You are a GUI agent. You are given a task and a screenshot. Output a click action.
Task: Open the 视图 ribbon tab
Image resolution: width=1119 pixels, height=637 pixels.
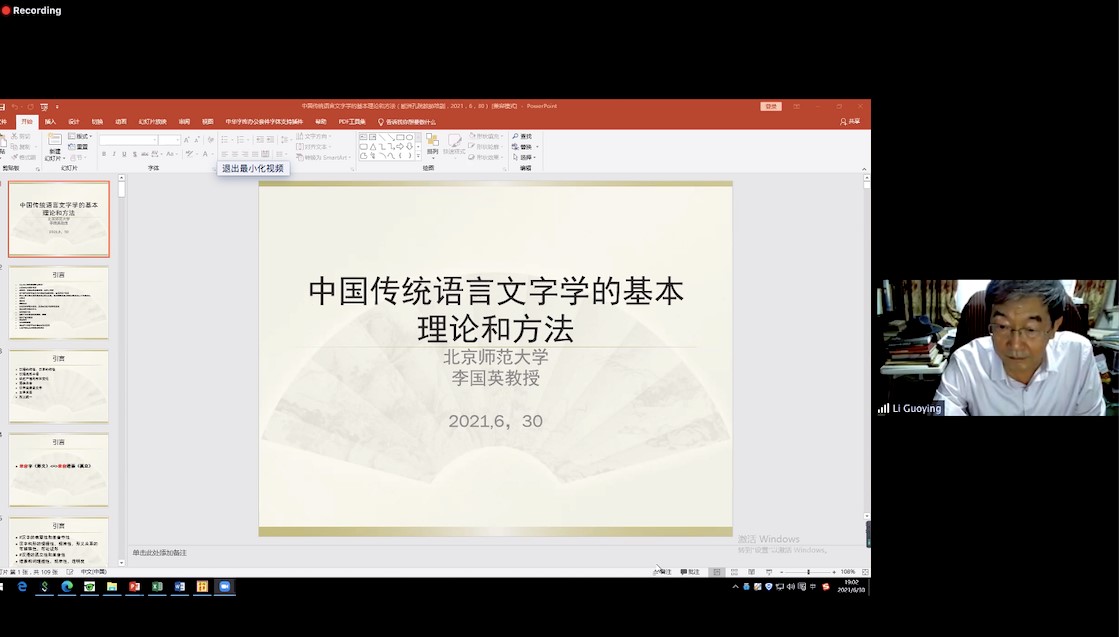(x=208, y=121)
